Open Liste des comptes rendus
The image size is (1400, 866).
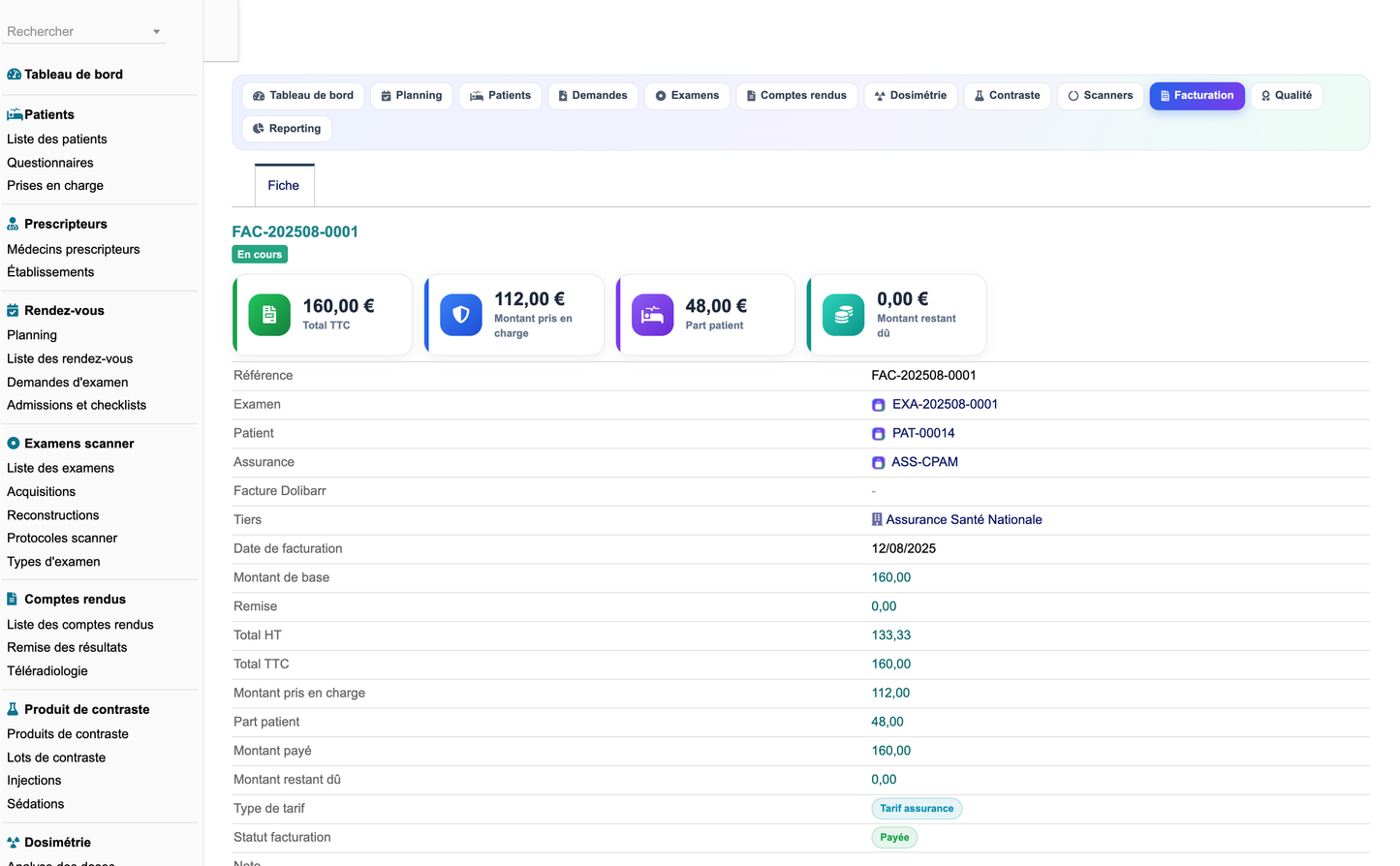(80, 625)
